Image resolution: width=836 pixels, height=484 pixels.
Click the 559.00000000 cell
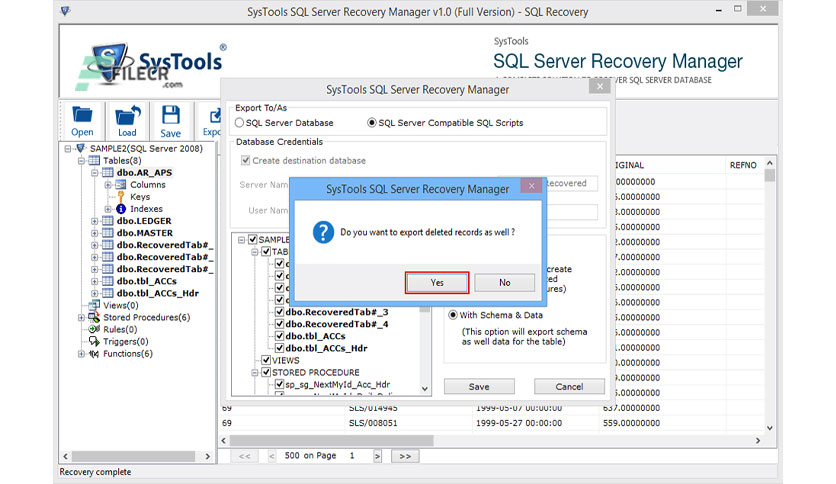pos(631,423)
